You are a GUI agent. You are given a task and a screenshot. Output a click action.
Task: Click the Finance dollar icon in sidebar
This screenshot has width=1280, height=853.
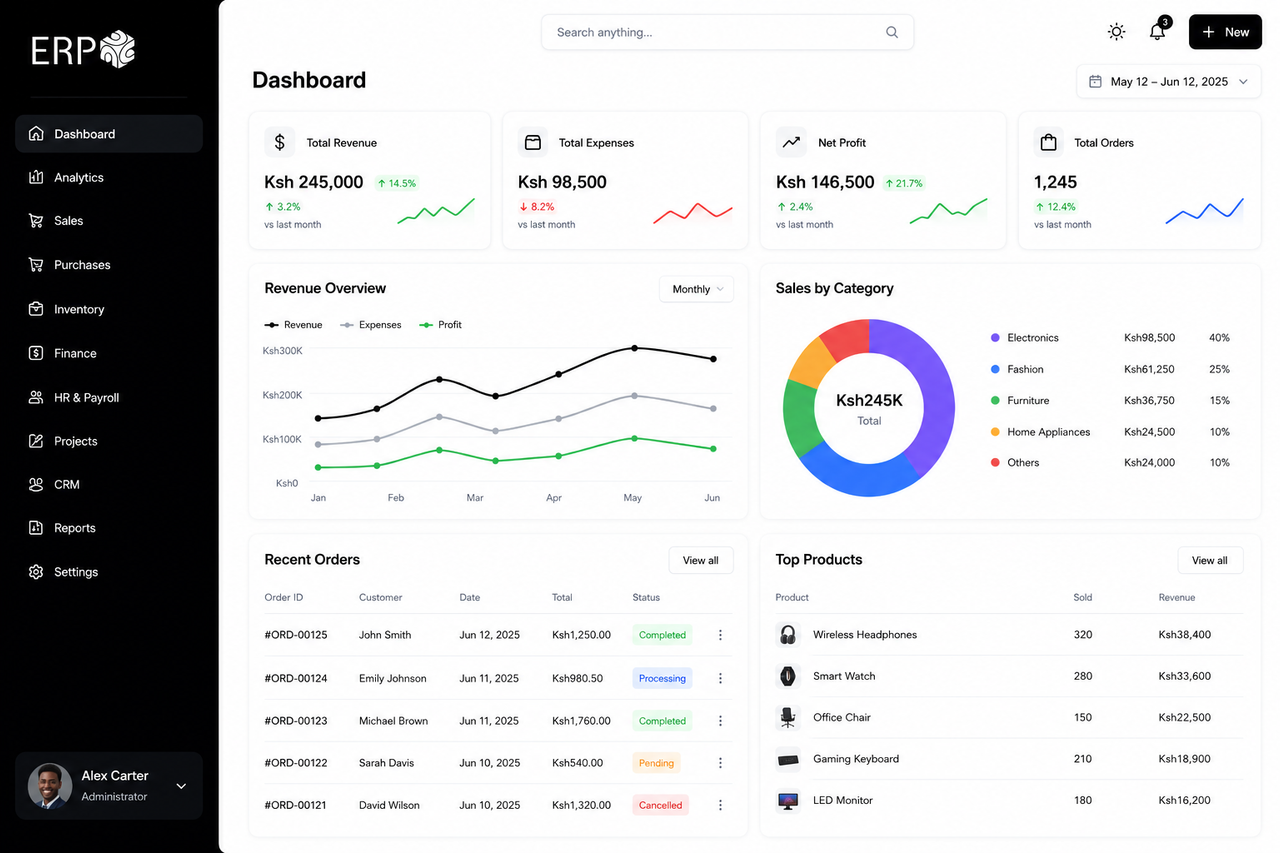pos(36,353)
